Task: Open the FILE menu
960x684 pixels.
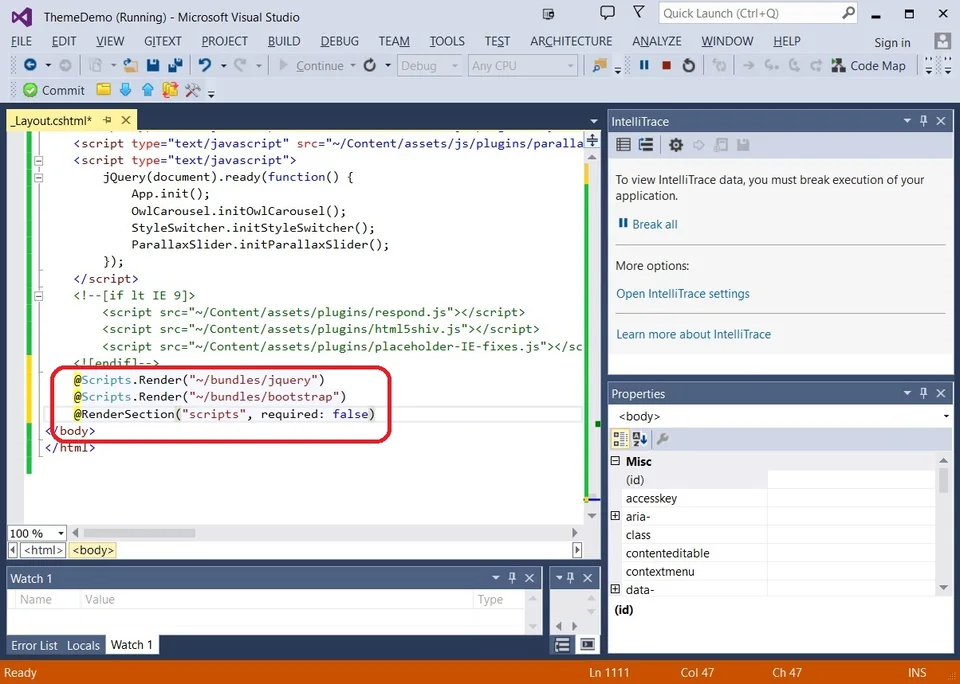Action: pyautogui.click(x=21, y=41)
